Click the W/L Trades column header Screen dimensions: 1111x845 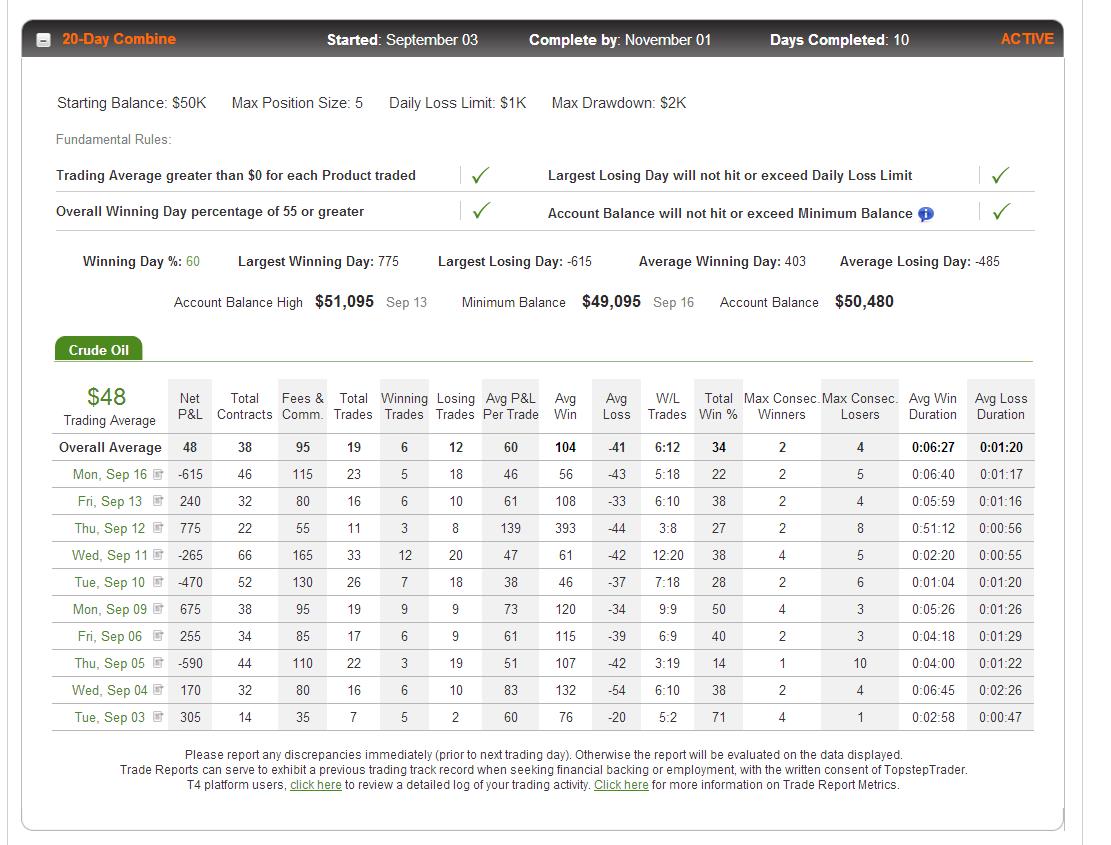pos(667,406)
